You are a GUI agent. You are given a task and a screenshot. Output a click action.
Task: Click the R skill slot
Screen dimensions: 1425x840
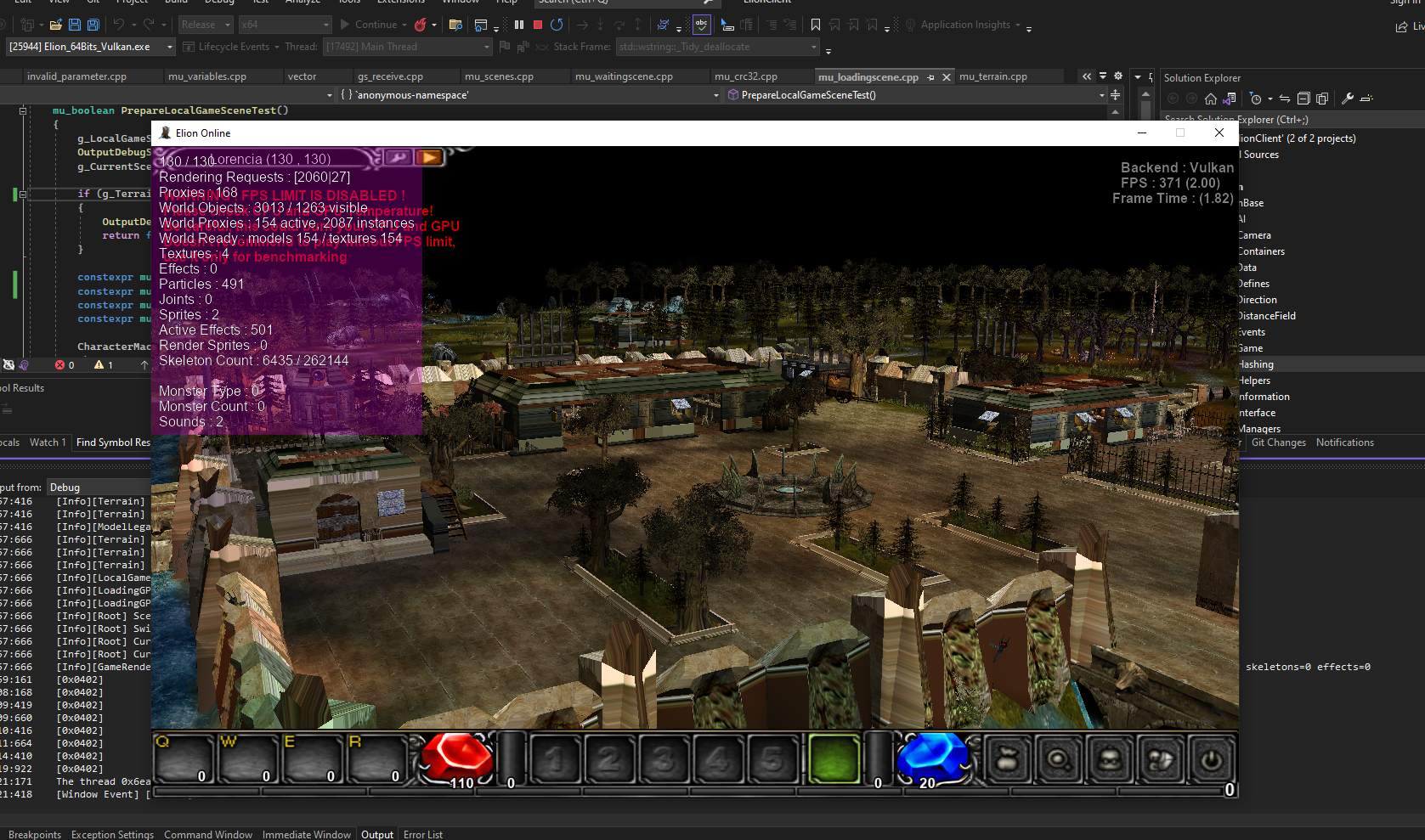pyautogui.click(x=377, y=758)
